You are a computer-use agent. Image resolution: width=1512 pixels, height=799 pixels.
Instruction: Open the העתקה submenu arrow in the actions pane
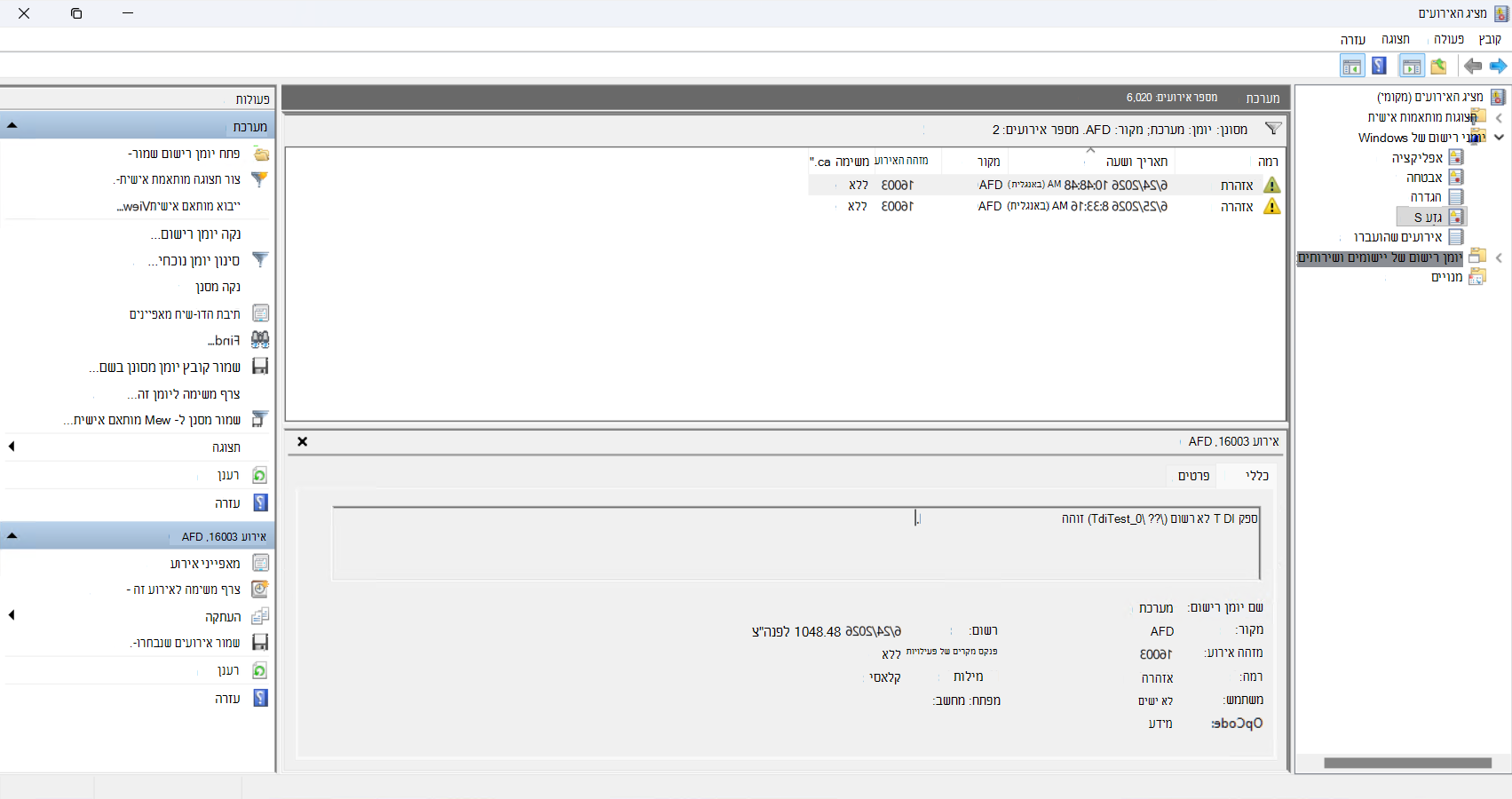click(x=12, y=615)
